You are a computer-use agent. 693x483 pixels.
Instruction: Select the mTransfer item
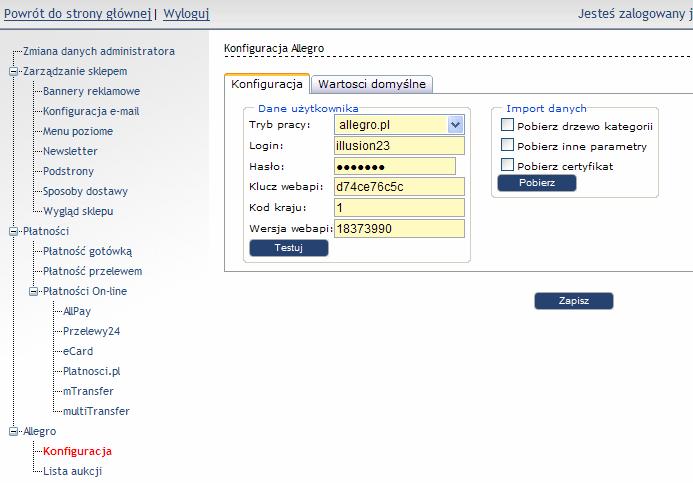(x=88, y=391)
